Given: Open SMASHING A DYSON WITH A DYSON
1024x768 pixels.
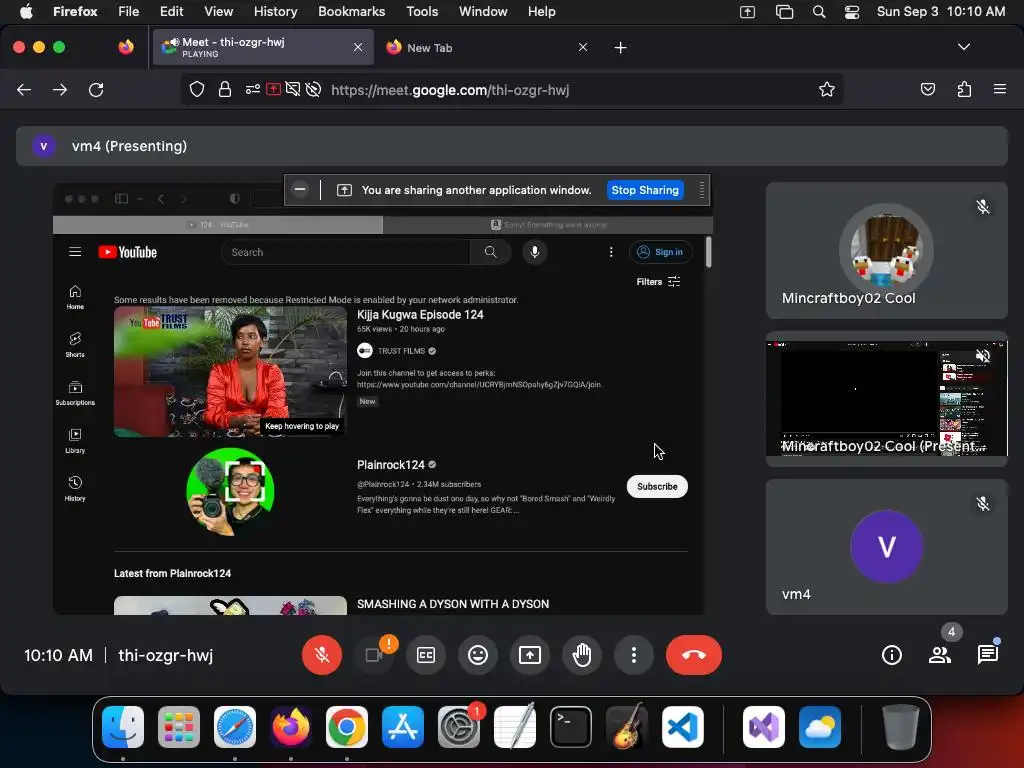Looking at the screenshot, I should 453,604.
